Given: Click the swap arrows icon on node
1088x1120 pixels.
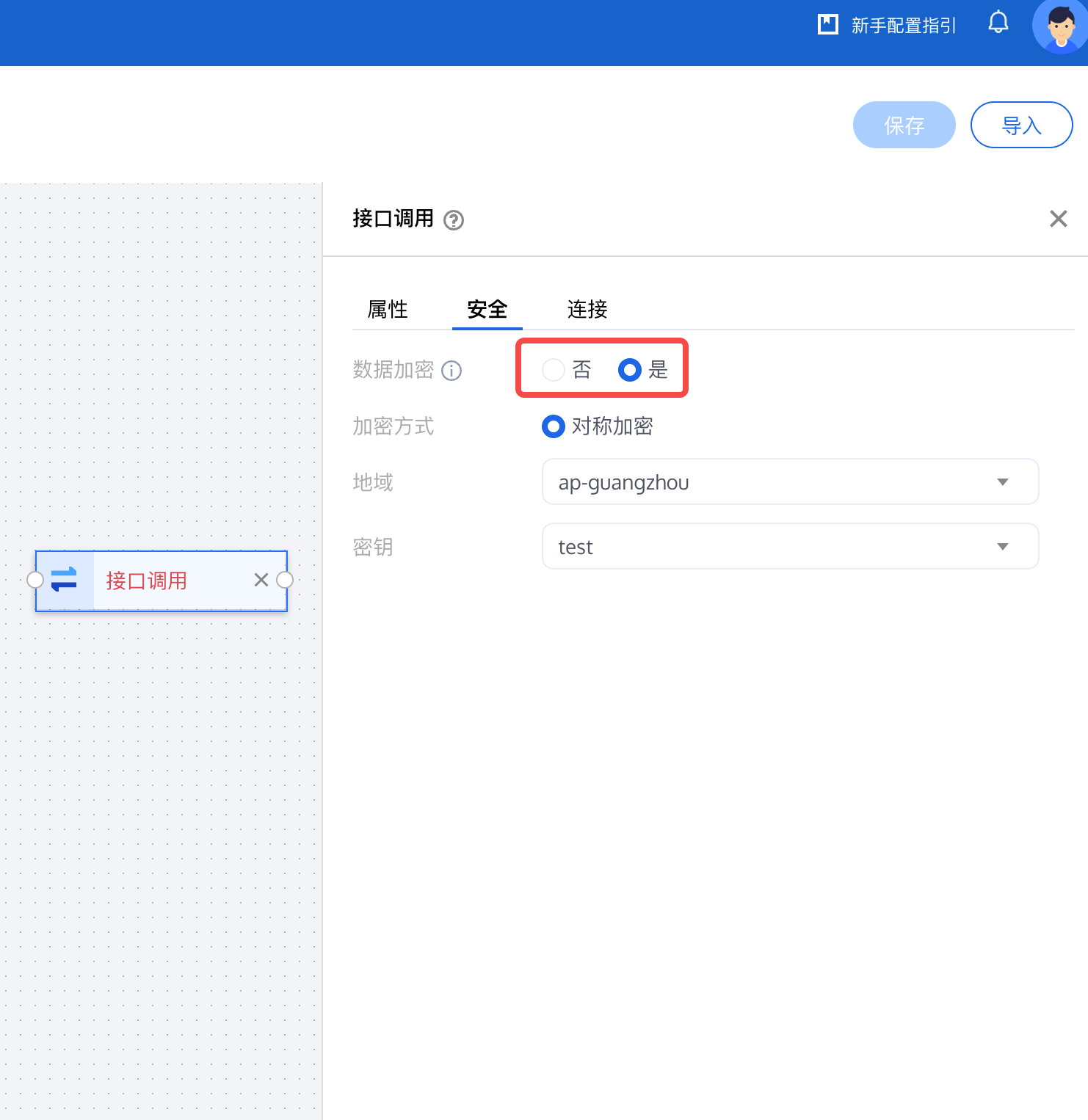Looking at the screenshot, I should pos(65,580).
